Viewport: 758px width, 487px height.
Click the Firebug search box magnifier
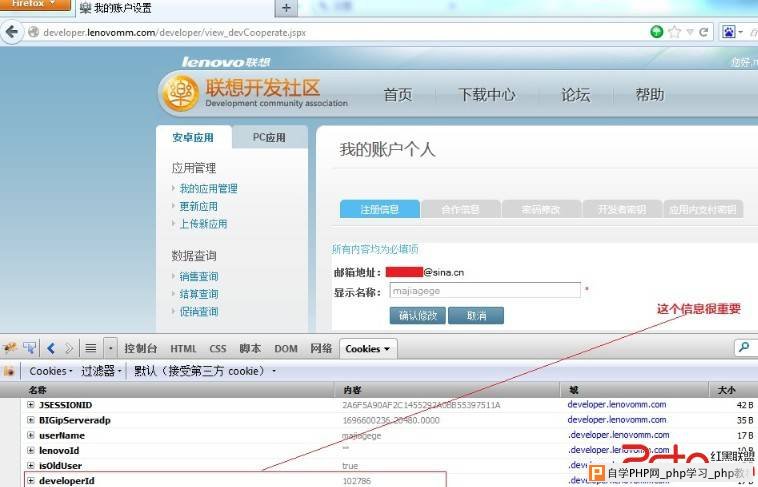[744, 347]
